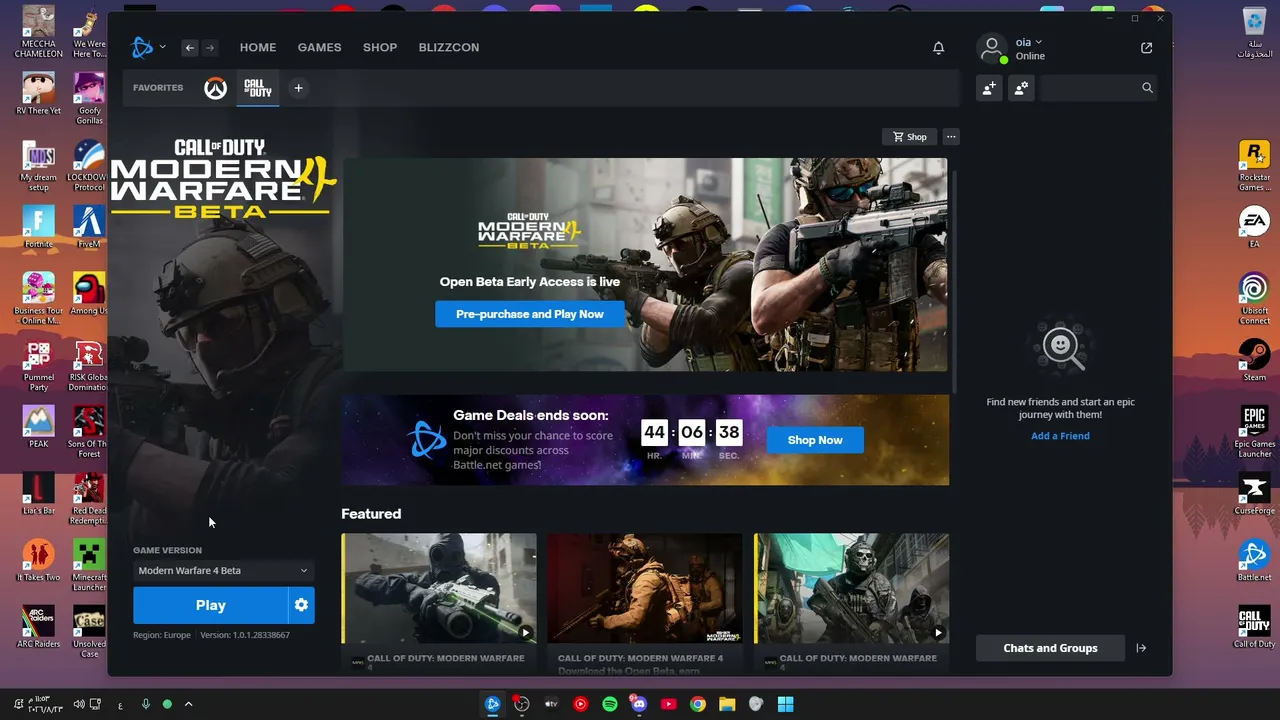Click the Rockstar Games desktop icon
Viewport: 1280px width, 720px height.
pos(1254,165)
